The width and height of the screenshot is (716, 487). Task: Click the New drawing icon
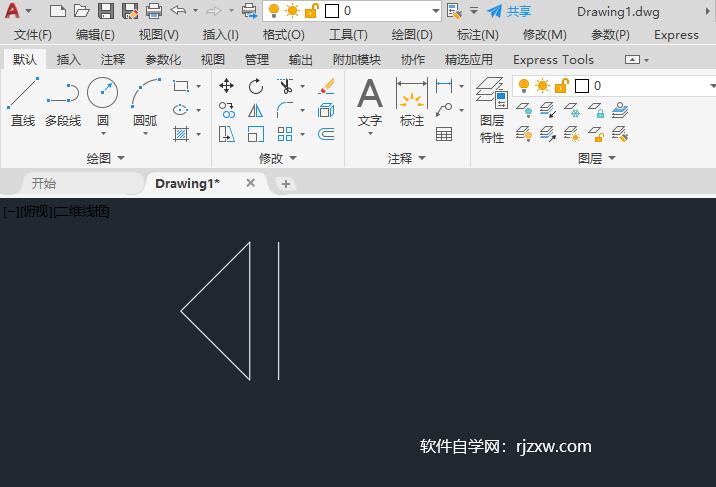click(58, 11)
